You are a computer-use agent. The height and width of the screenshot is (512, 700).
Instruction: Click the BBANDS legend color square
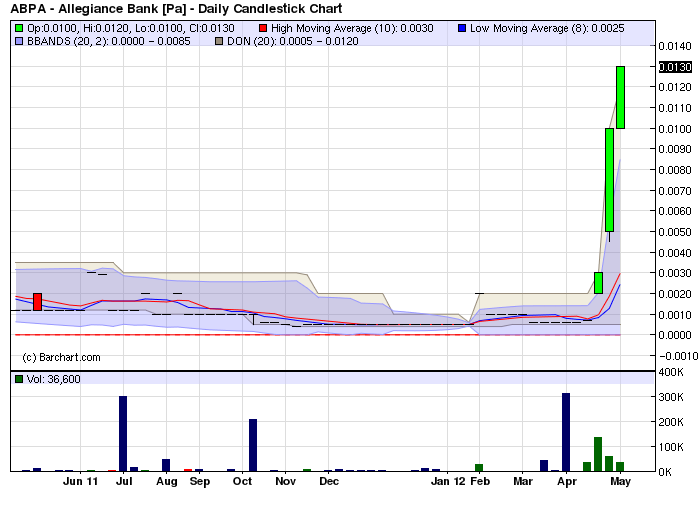(19, 41)
